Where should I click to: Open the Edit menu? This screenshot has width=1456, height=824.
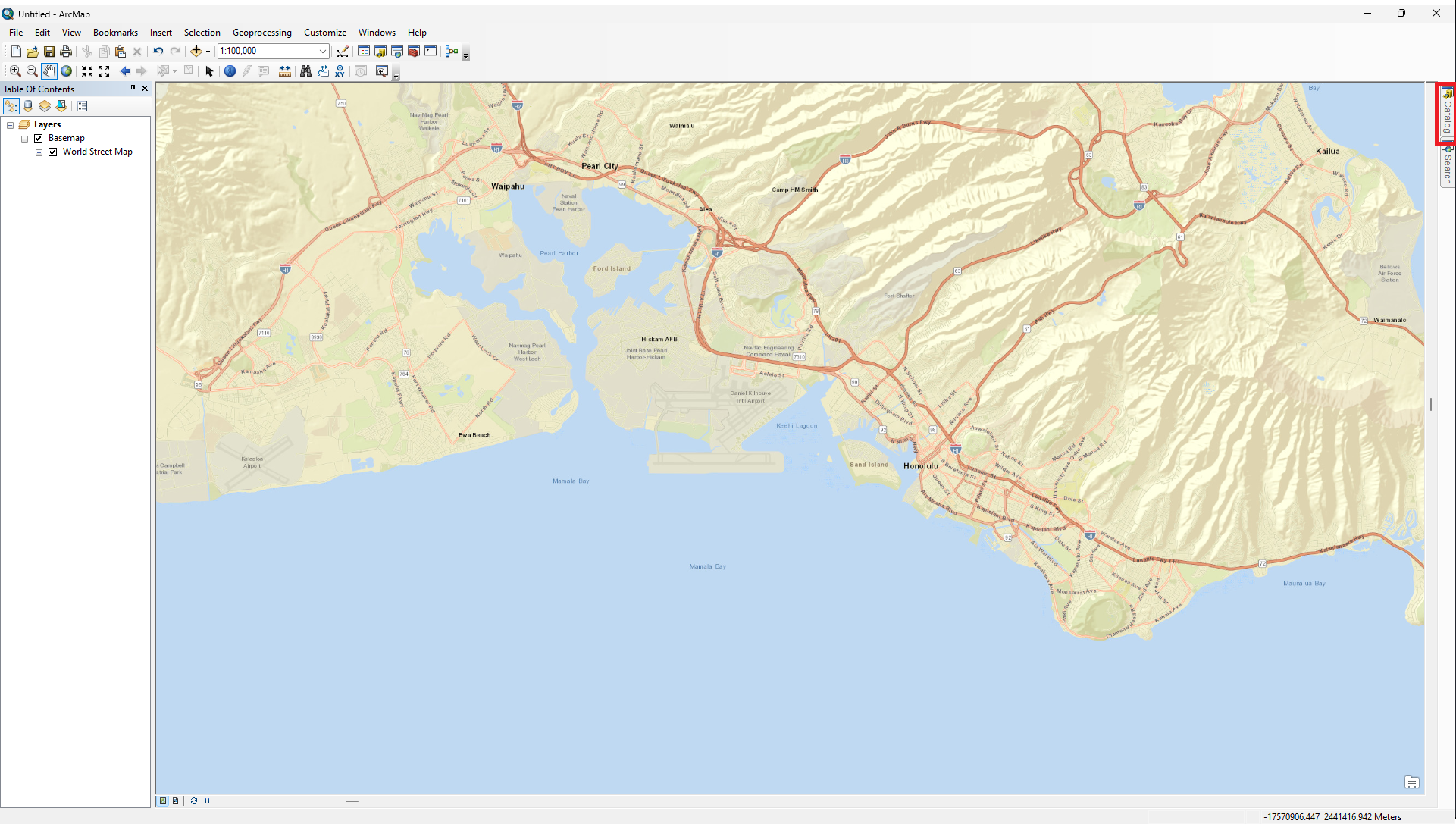(42, 33)
